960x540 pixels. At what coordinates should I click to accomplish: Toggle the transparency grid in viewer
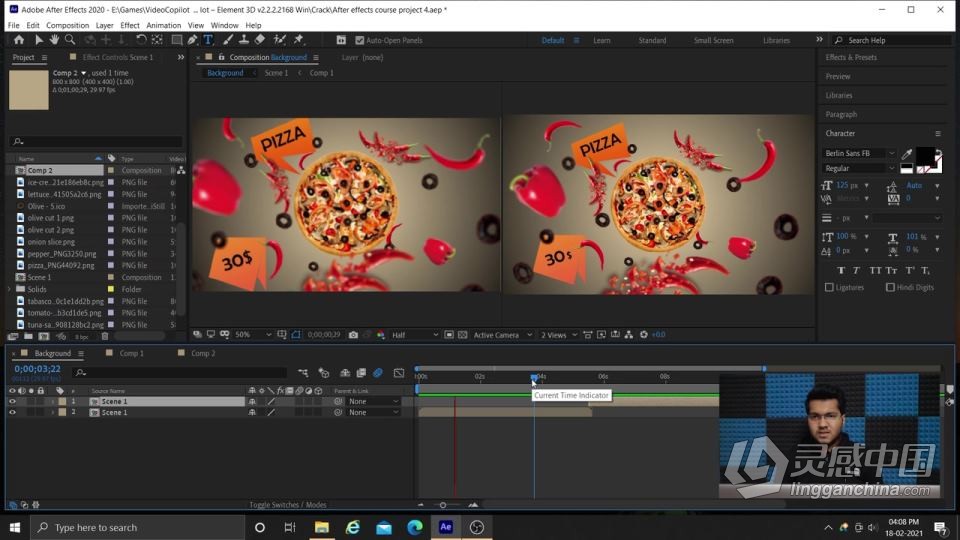click(462, 335)
